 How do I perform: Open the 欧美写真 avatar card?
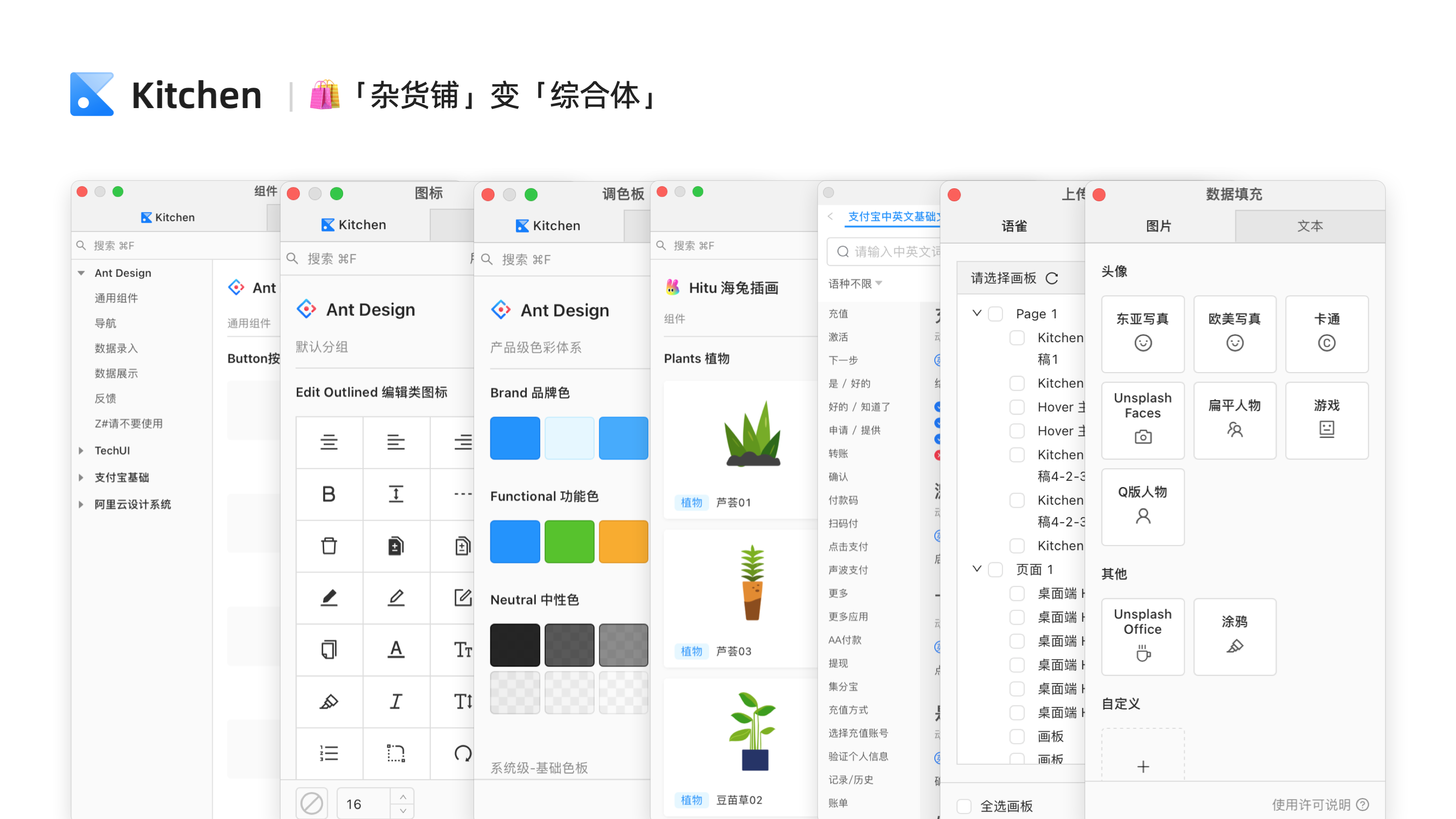coord(1234,334)
